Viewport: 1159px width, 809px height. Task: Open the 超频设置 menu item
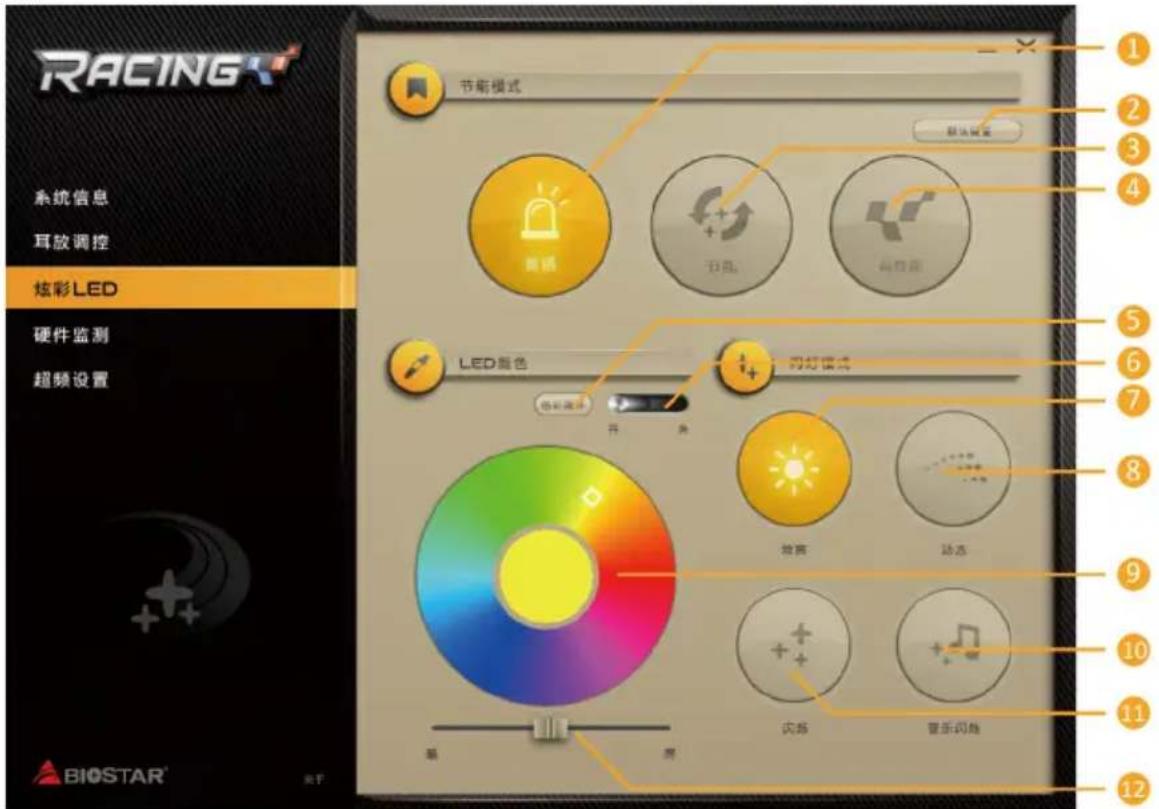point(71,380)
